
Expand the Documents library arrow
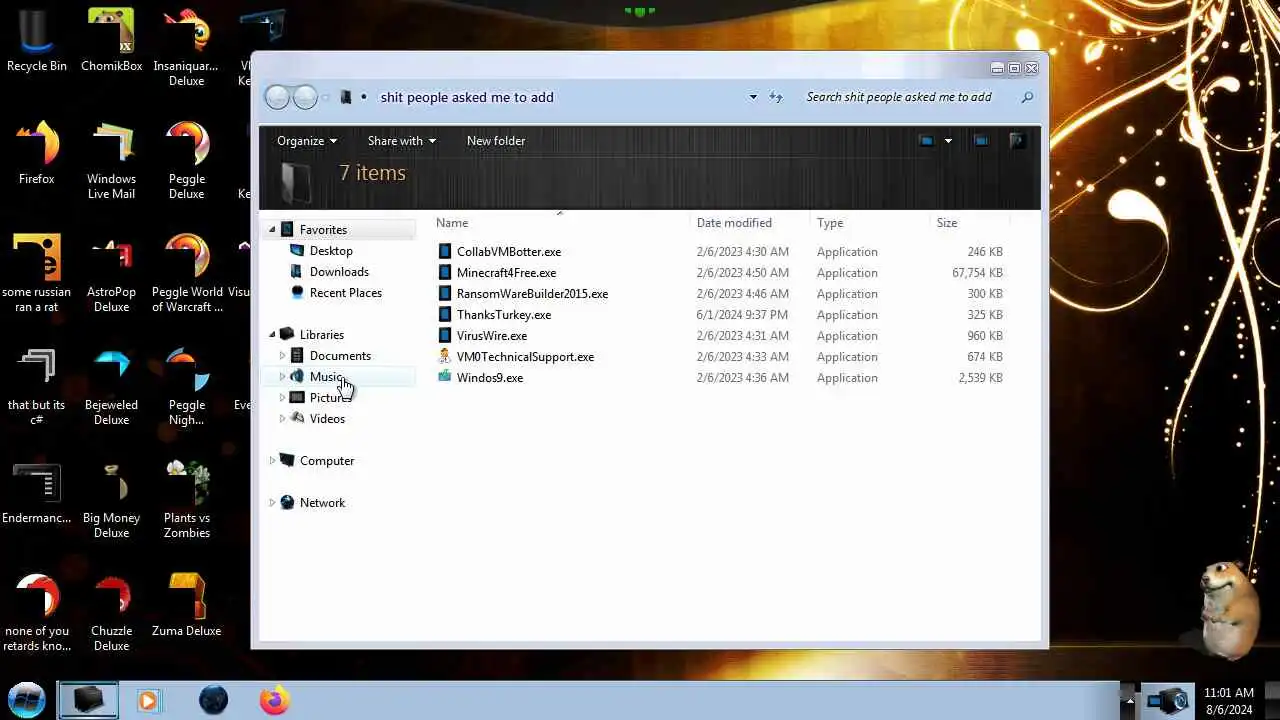(x=282, y=356)
